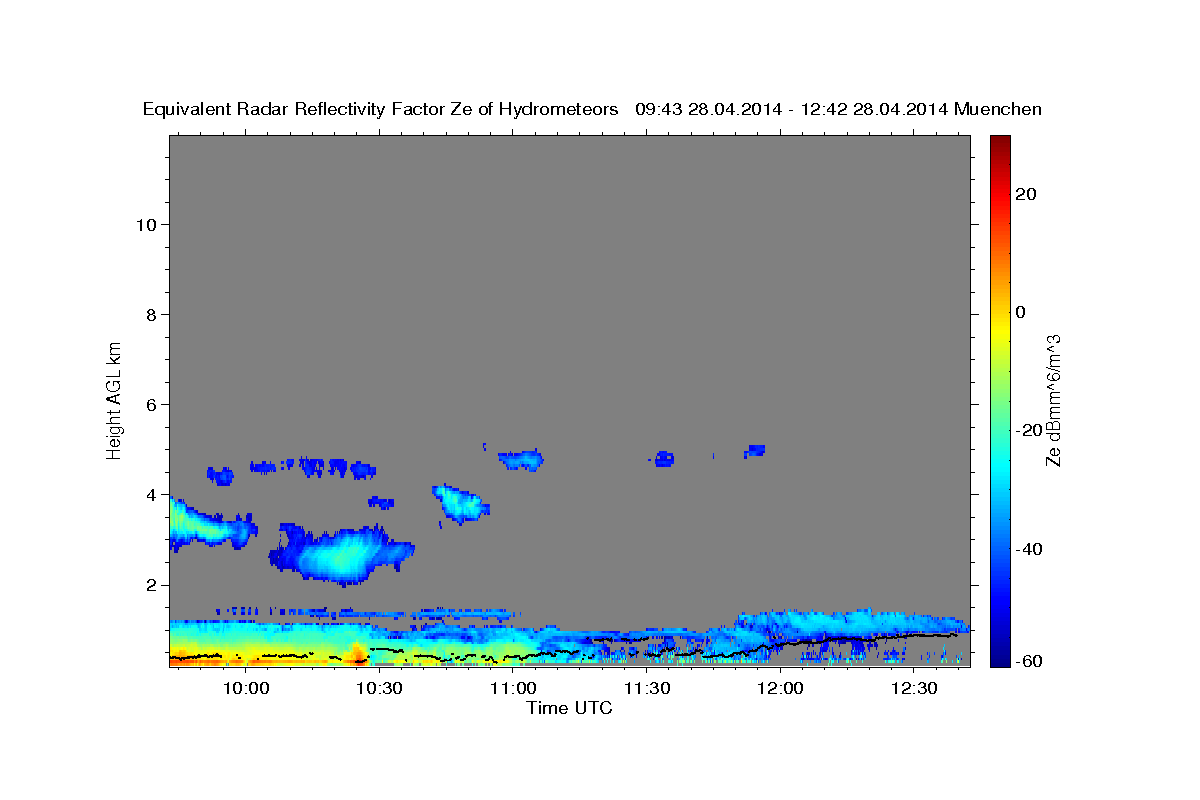Click the colorbar label 20
The image size is (1200, 800).
1025,194
